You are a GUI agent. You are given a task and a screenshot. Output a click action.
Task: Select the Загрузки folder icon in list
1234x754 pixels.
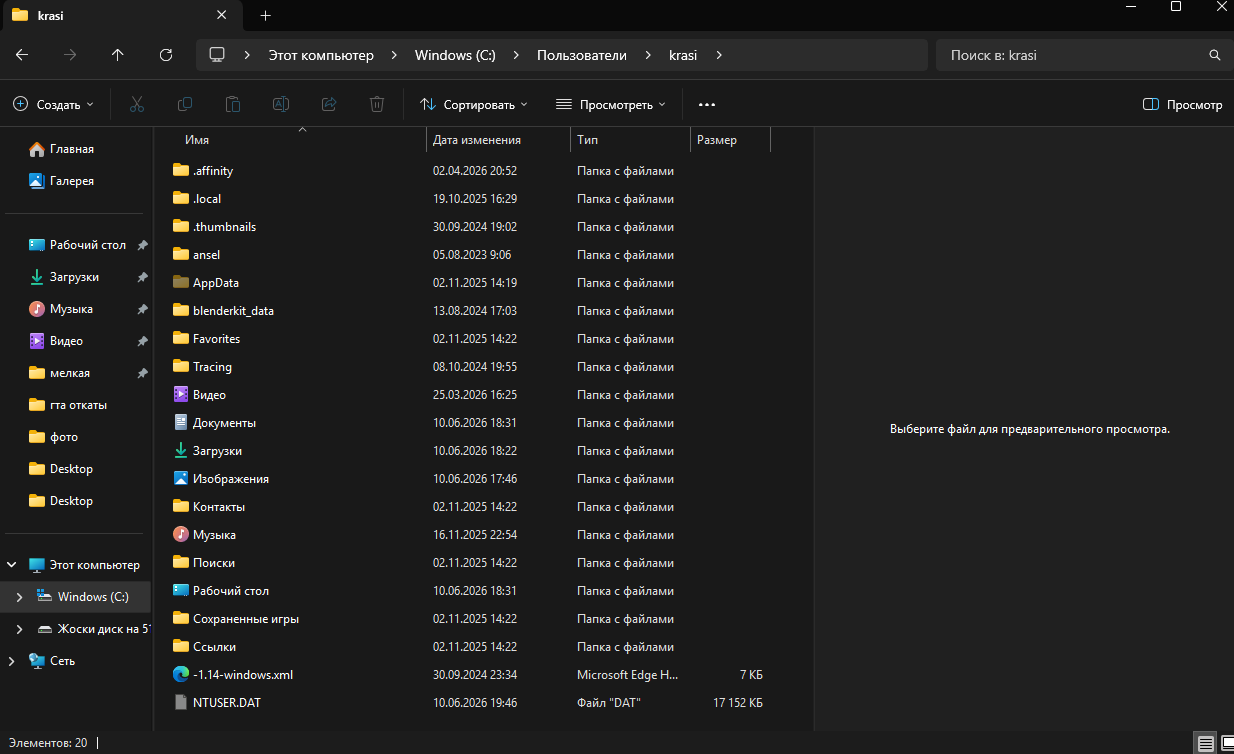181,450
